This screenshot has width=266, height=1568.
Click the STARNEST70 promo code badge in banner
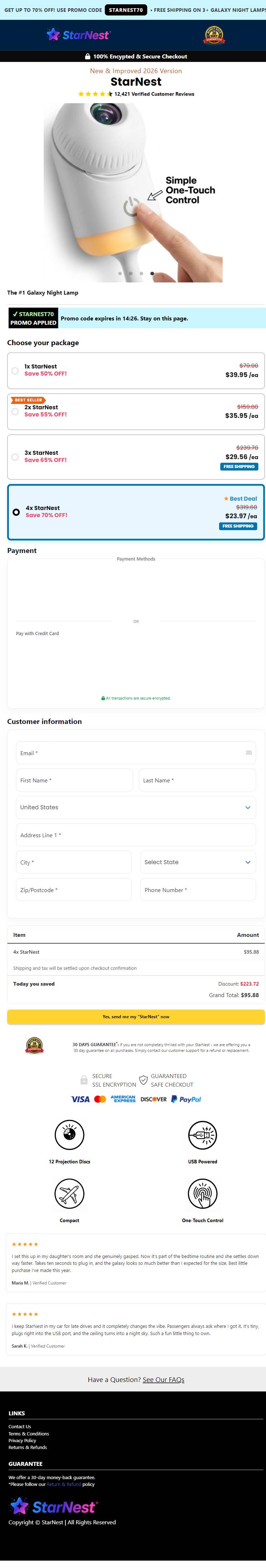[x=126, y=10]
